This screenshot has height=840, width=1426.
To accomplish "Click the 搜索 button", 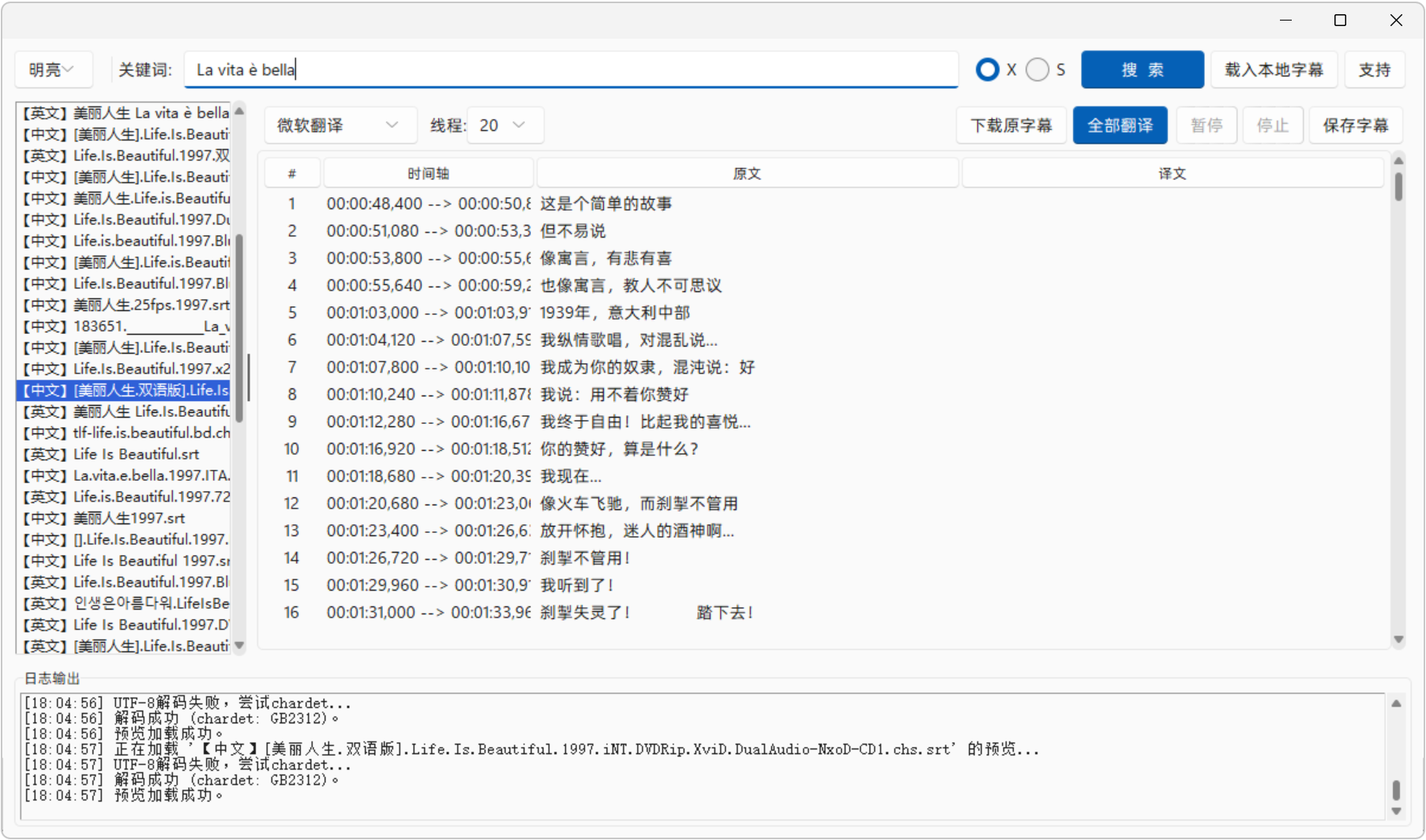I will [x=1143, y=69].
